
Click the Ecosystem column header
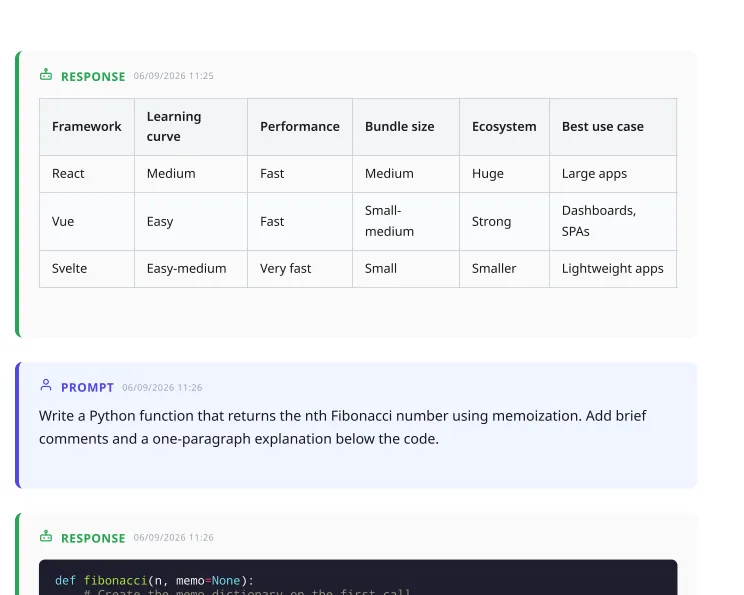504,127
